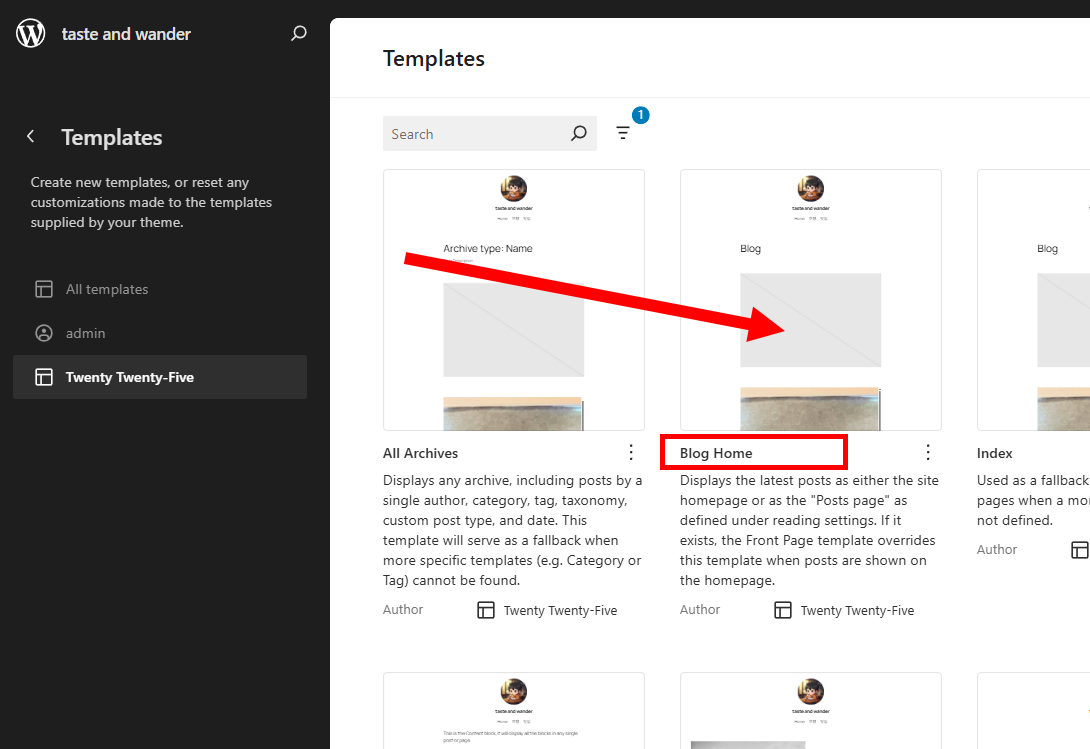Open the Blog Home template title

click(716, 453)
